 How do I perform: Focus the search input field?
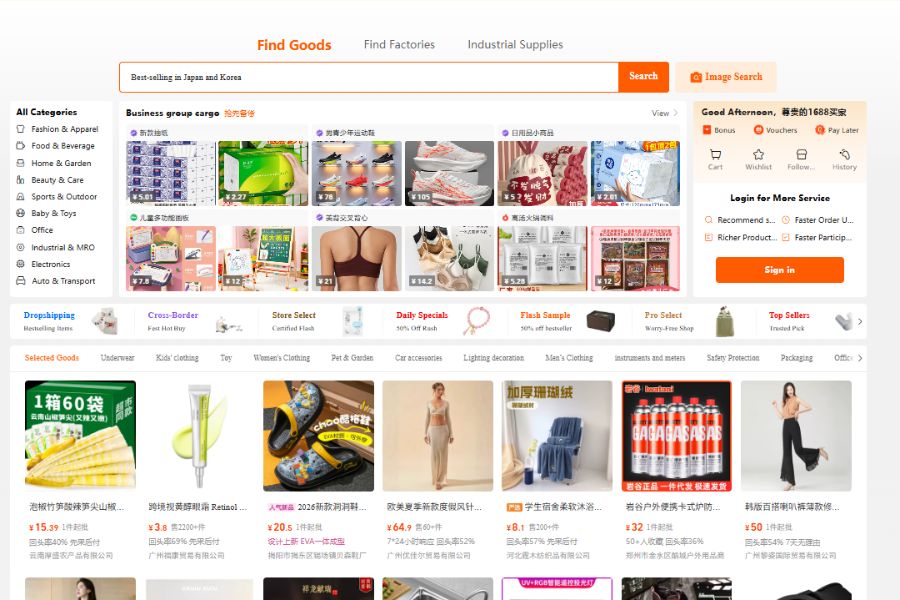tap(368, 77)
